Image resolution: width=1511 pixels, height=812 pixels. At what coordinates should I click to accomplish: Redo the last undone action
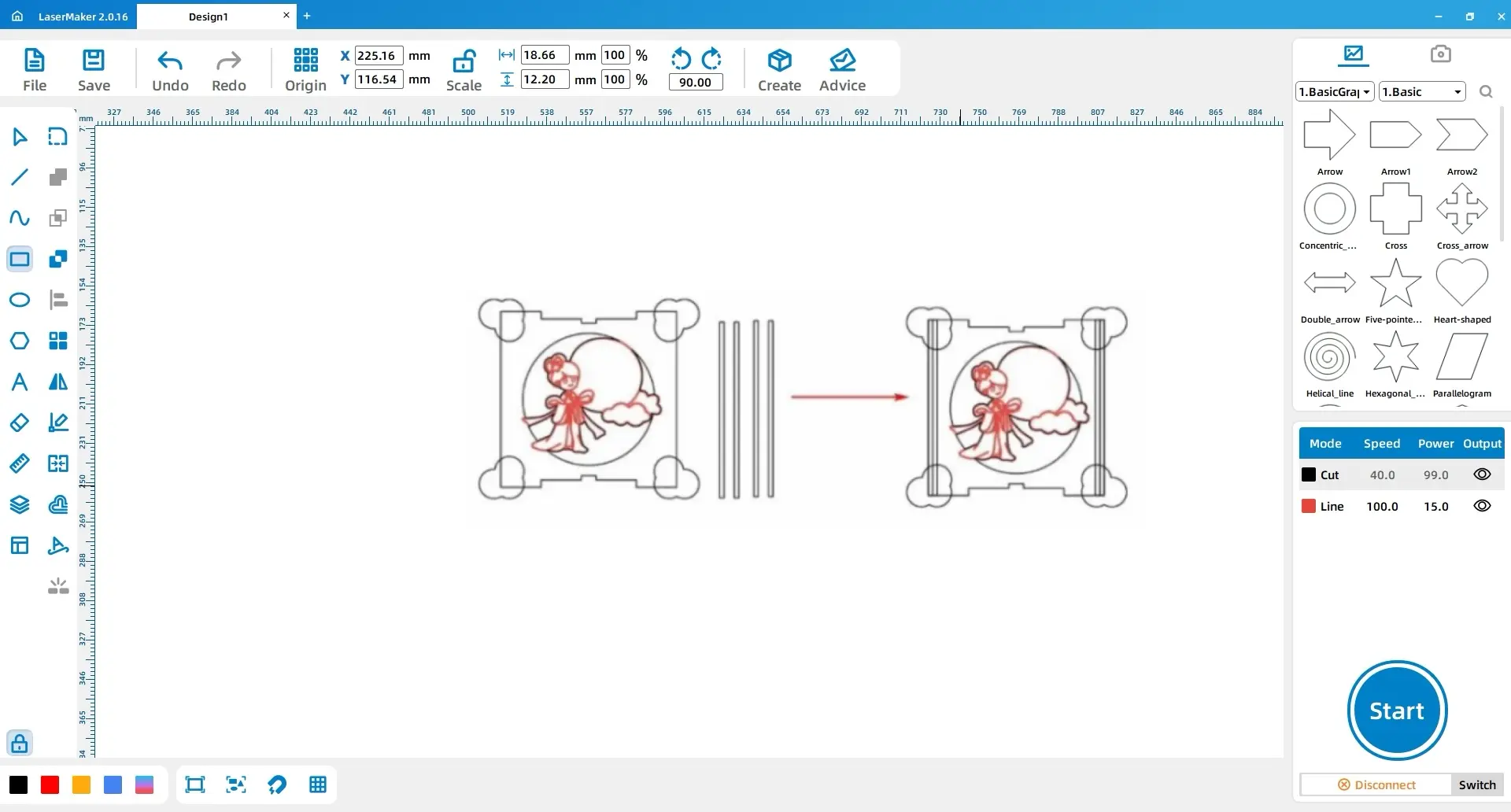click(x=229, y=70)
